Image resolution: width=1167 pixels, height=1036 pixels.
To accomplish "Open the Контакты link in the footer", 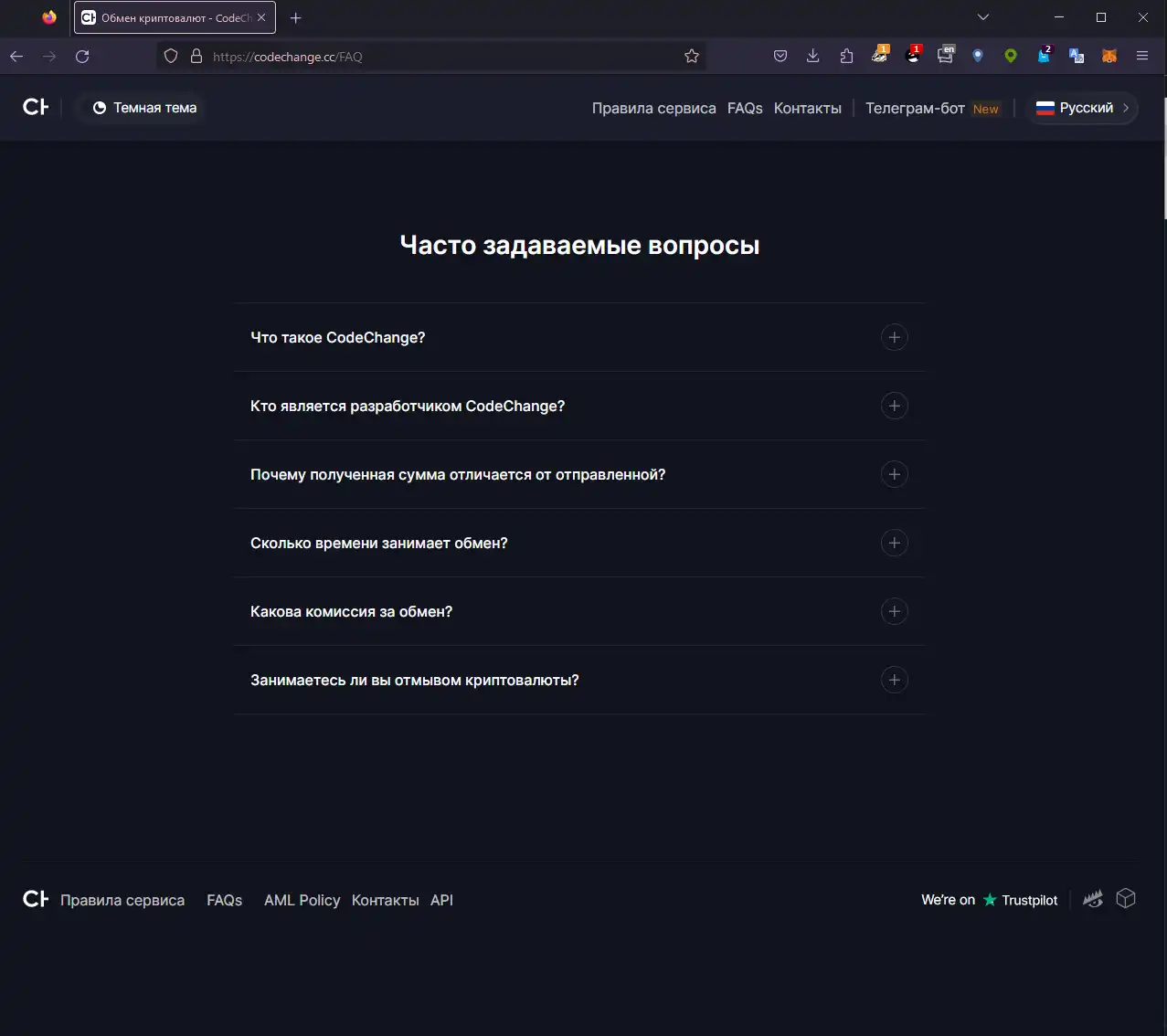I will (386, 900).
